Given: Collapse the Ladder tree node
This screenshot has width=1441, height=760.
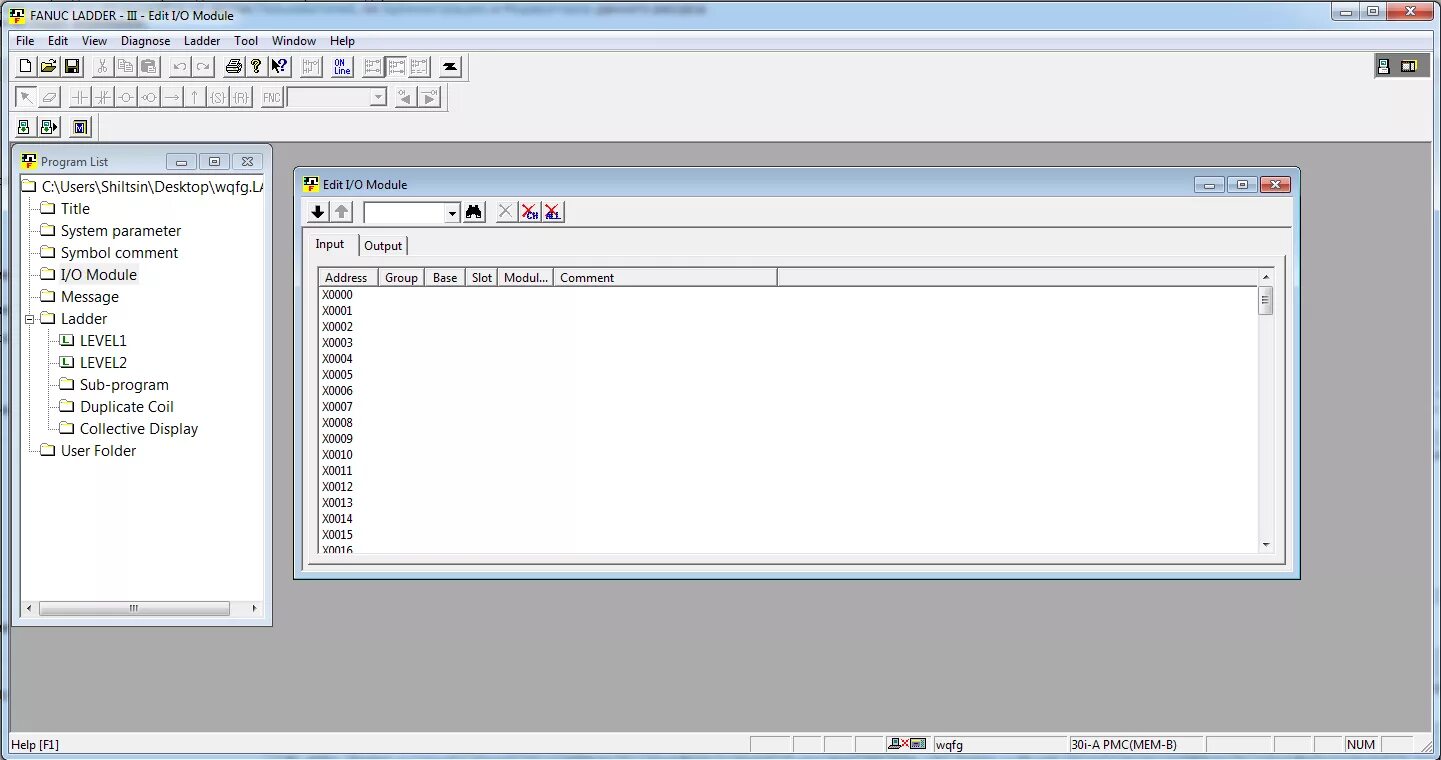Looking at the screenshot, I should click(30, 319).
